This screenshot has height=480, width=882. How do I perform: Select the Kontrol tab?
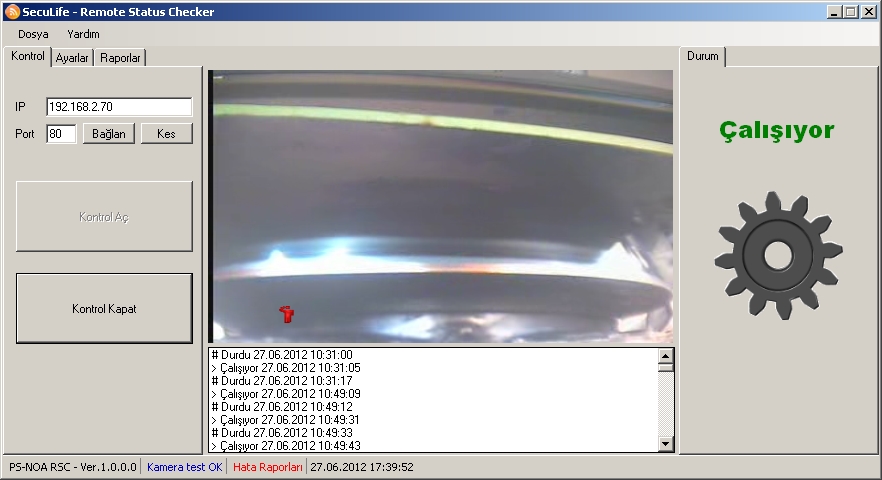pos(28,56)
